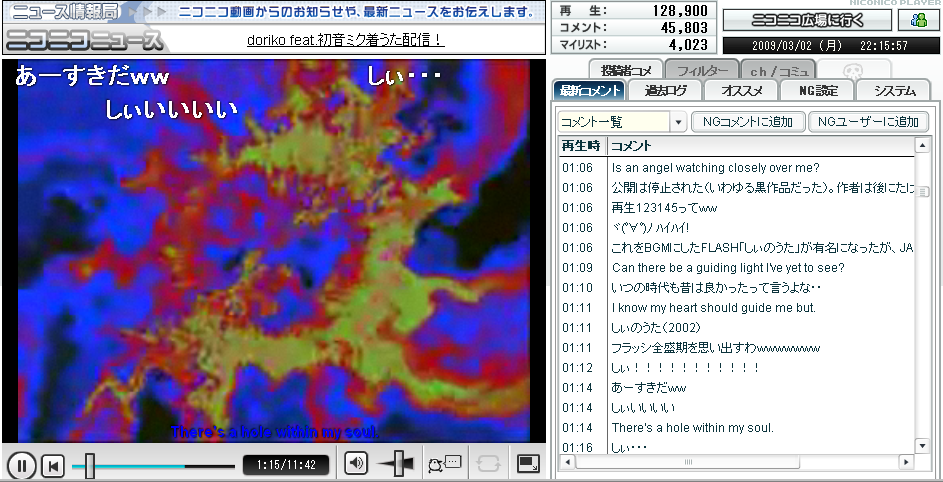
Task: Click the skull icon tab
Action: [x=853, y=70]
